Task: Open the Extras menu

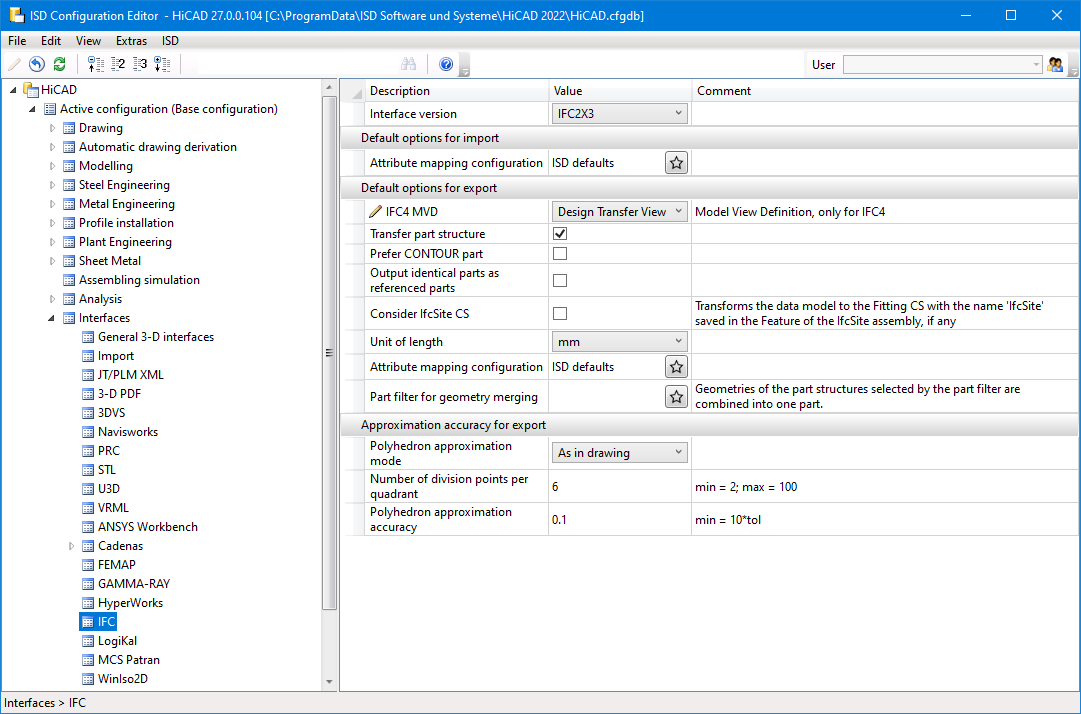Action: (131, 41)
